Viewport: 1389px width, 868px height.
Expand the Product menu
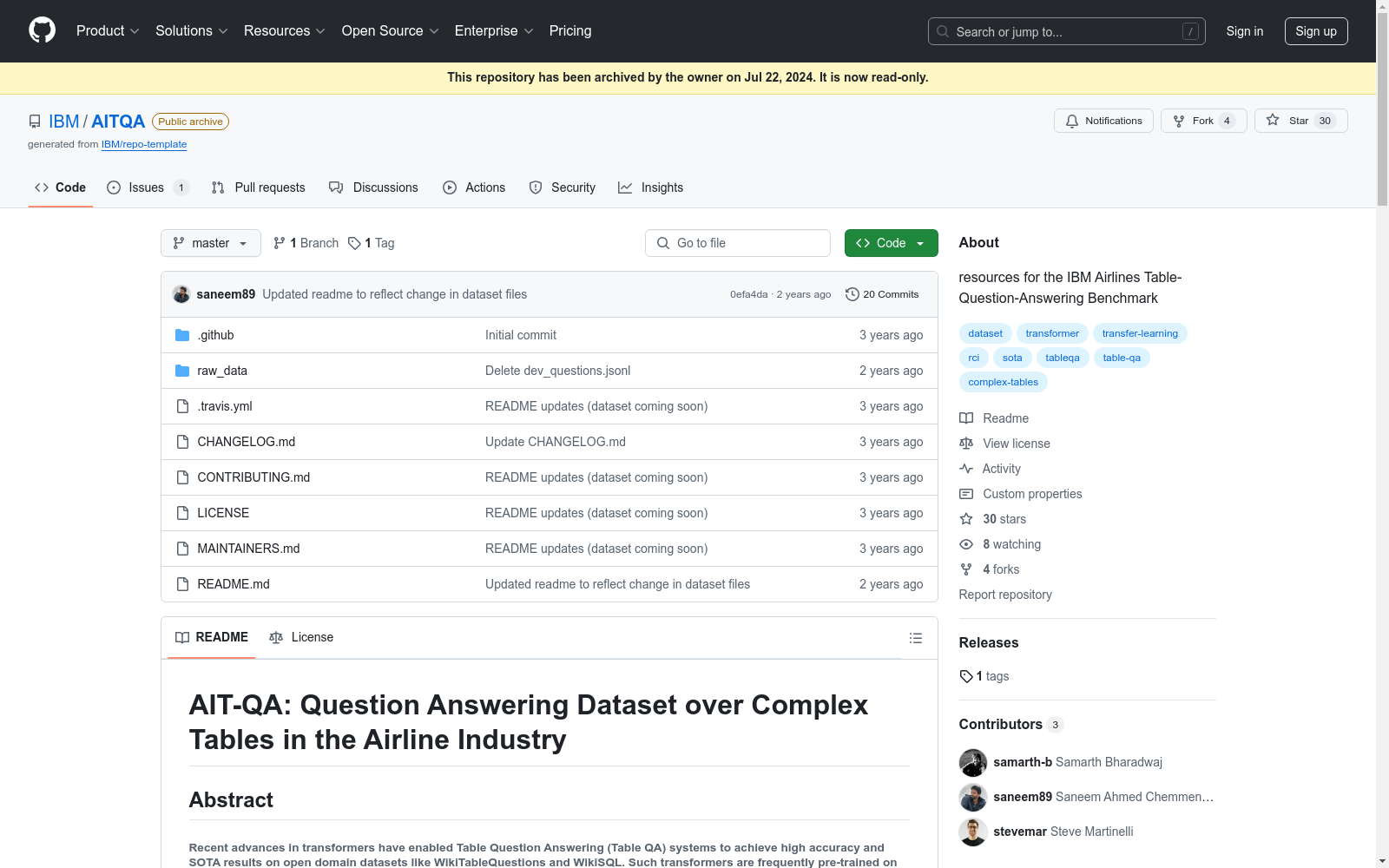(x=108, y=31)
